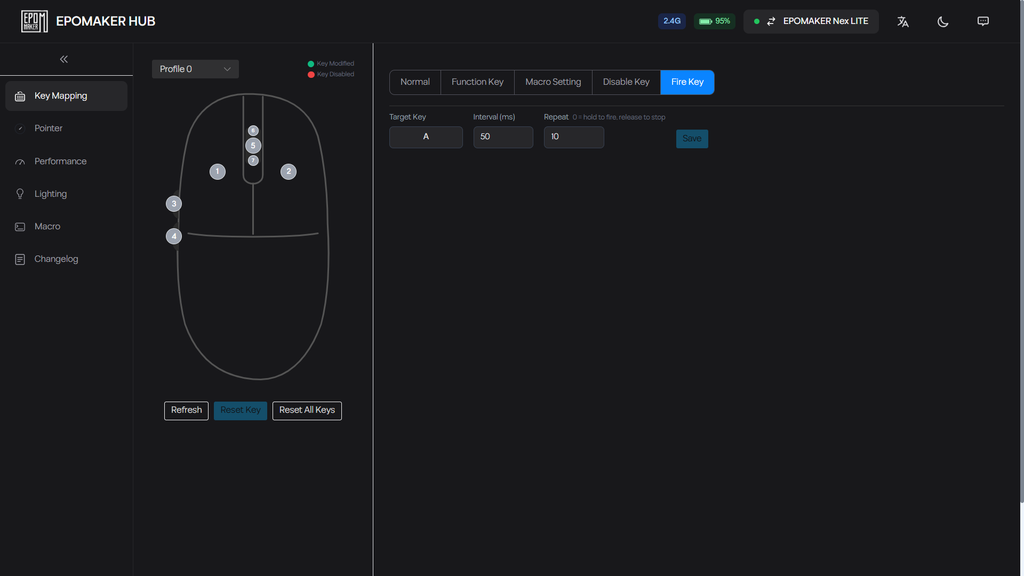
Task: Click Reset All Keys button
Action: pos(307,410)
